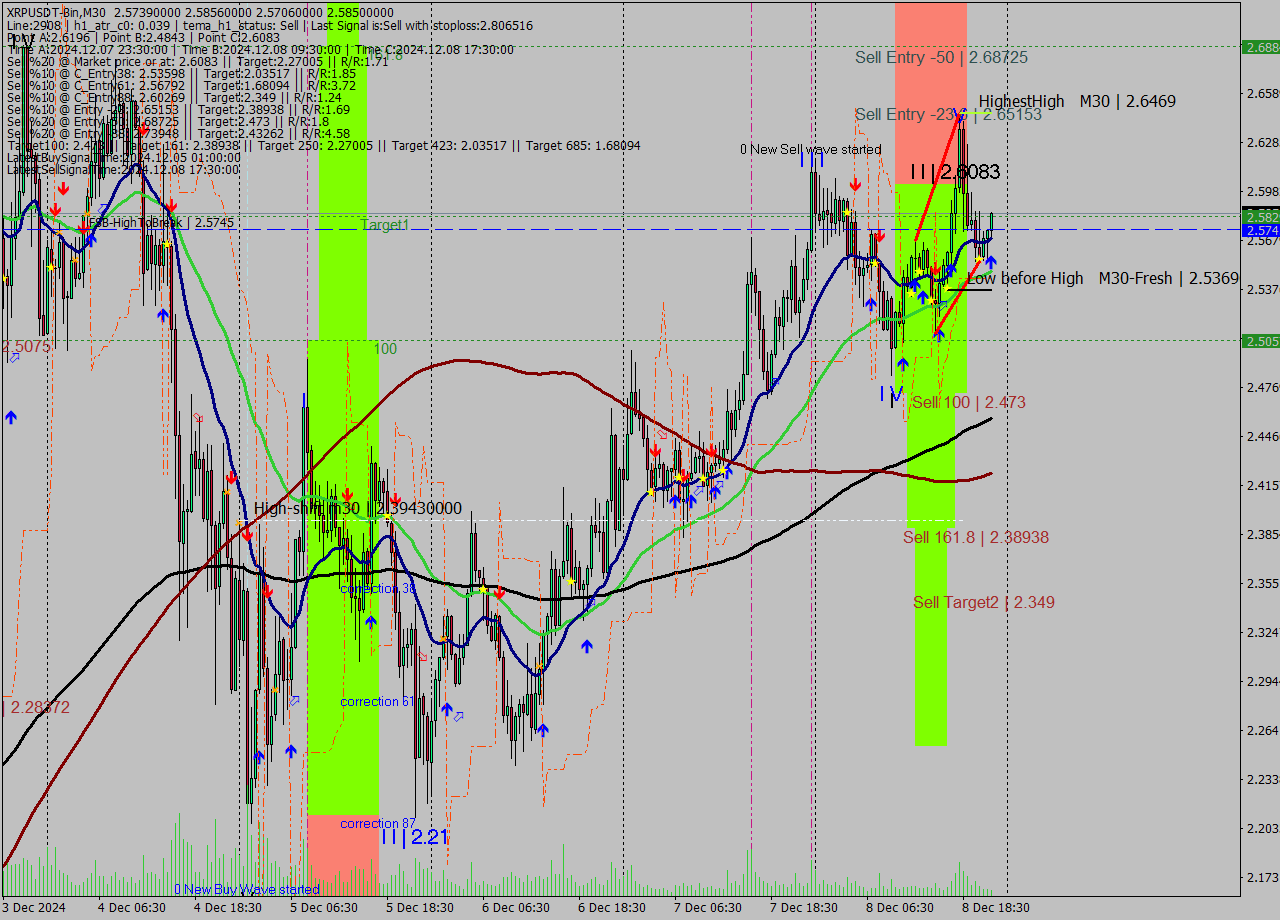Viewport: 1280px width, 920px height.
Task: Click the '4 Dec 06:30' time axis label
Action: 133,908
